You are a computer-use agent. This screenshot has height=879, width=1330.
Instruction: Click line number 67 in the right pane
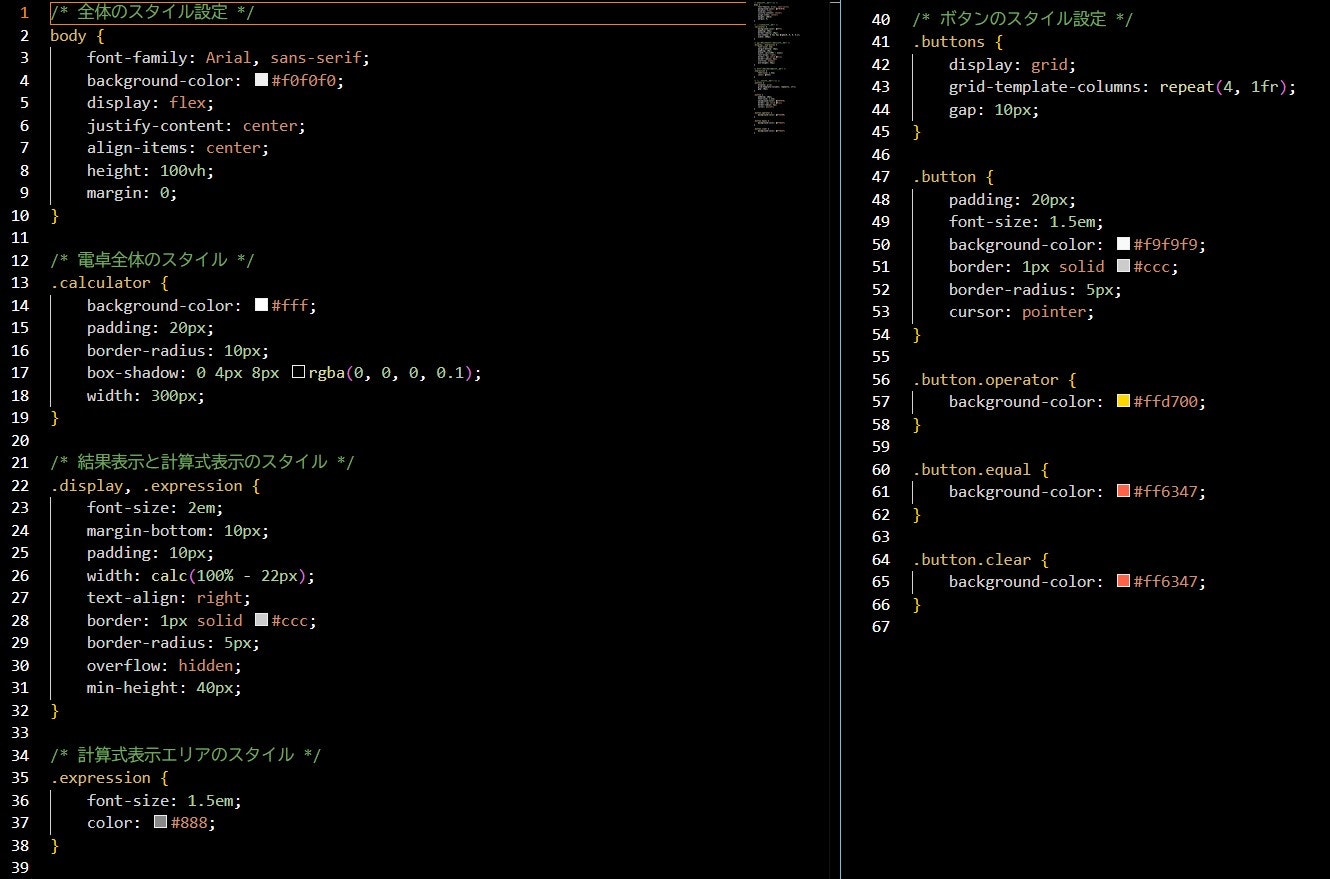[x=881, y=627]
